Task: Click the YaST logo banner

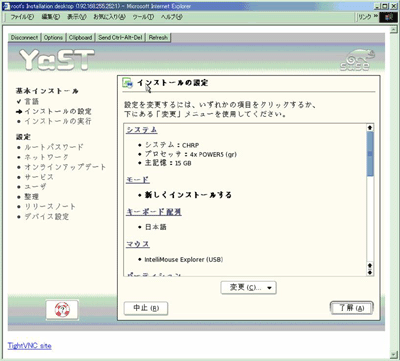Action: coord(57,60)
